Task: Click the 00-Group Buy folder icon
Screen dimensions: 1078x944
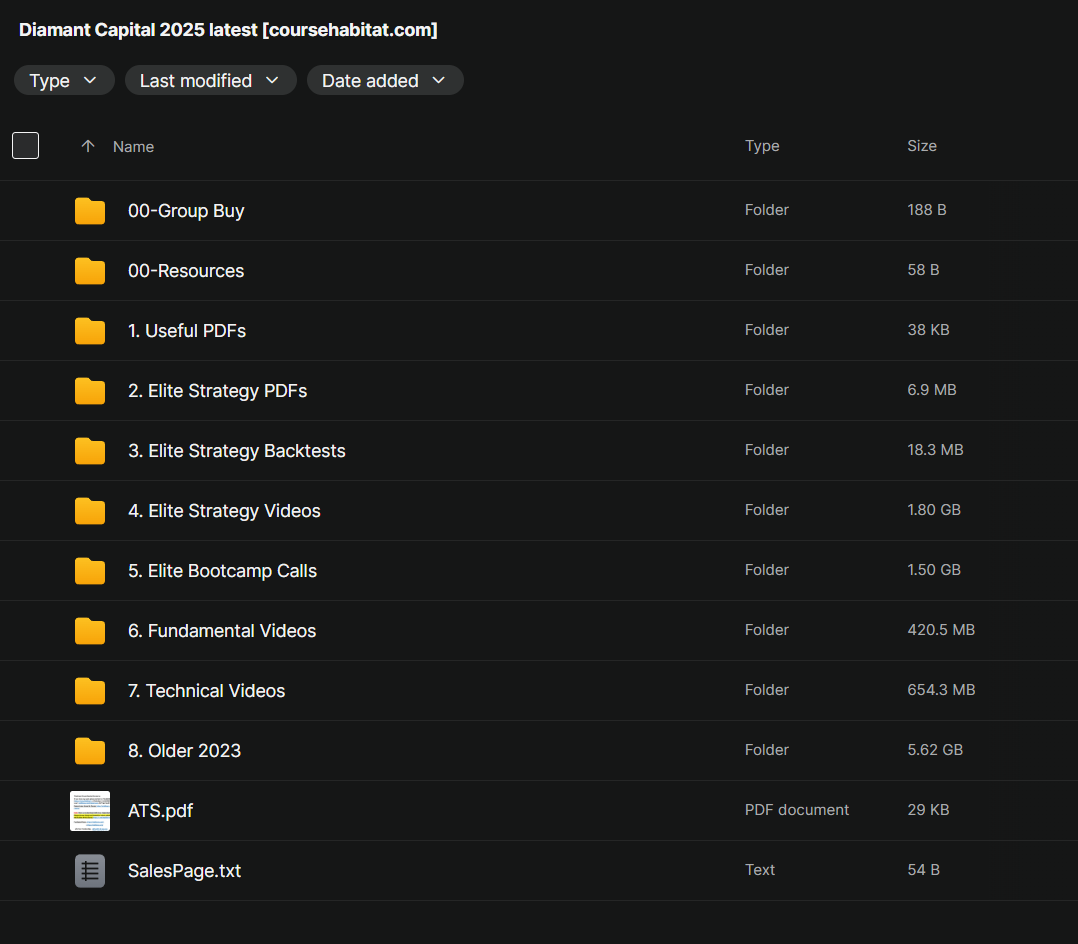Action: [x=90, y=211]
